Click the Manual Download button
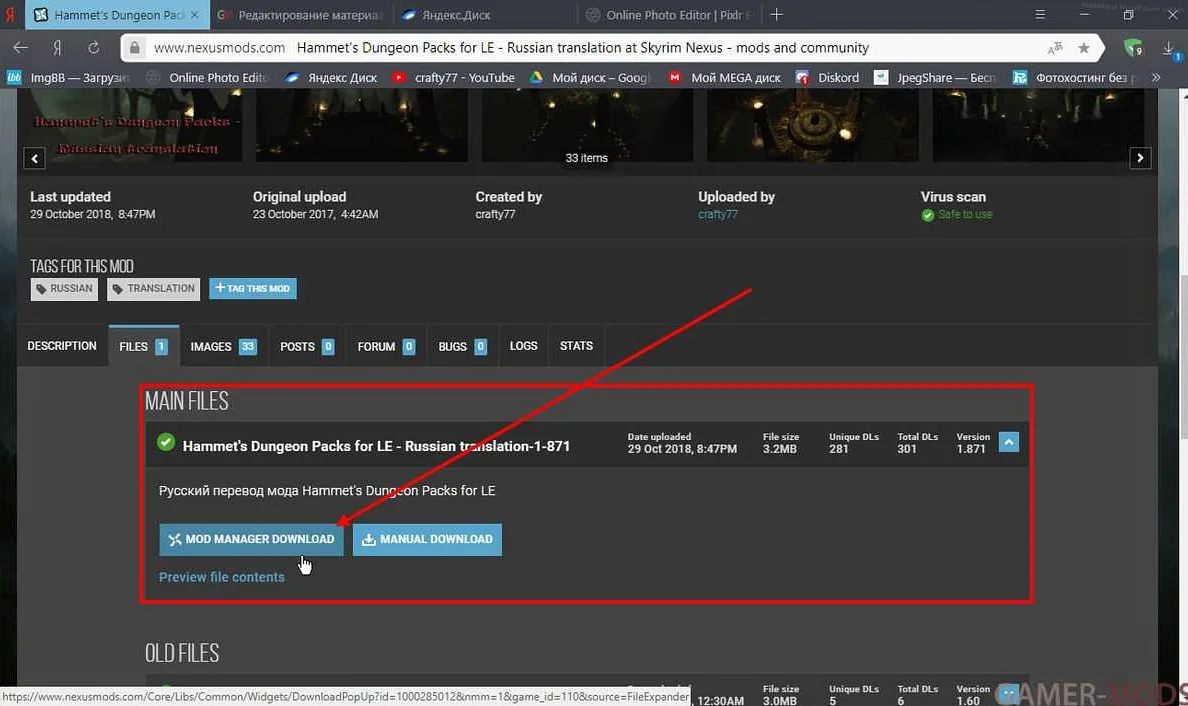1188x706 pixels. (x=427, y=539)
